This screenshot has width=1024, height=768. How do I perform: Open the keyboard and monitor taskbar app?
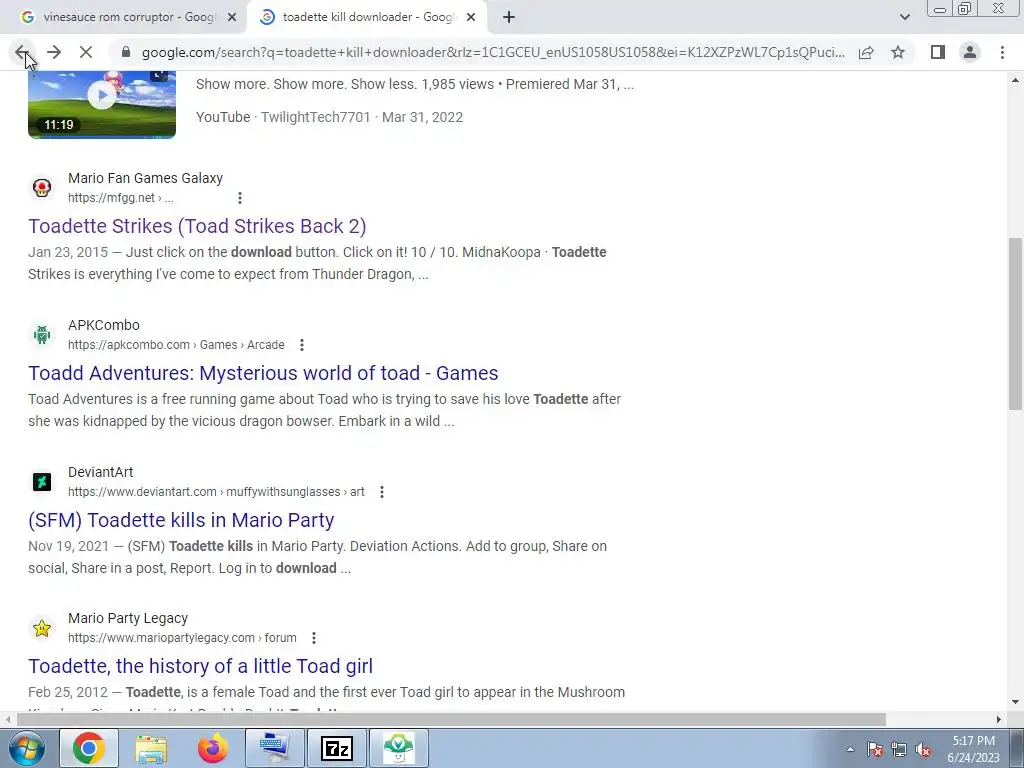[275, 748]
